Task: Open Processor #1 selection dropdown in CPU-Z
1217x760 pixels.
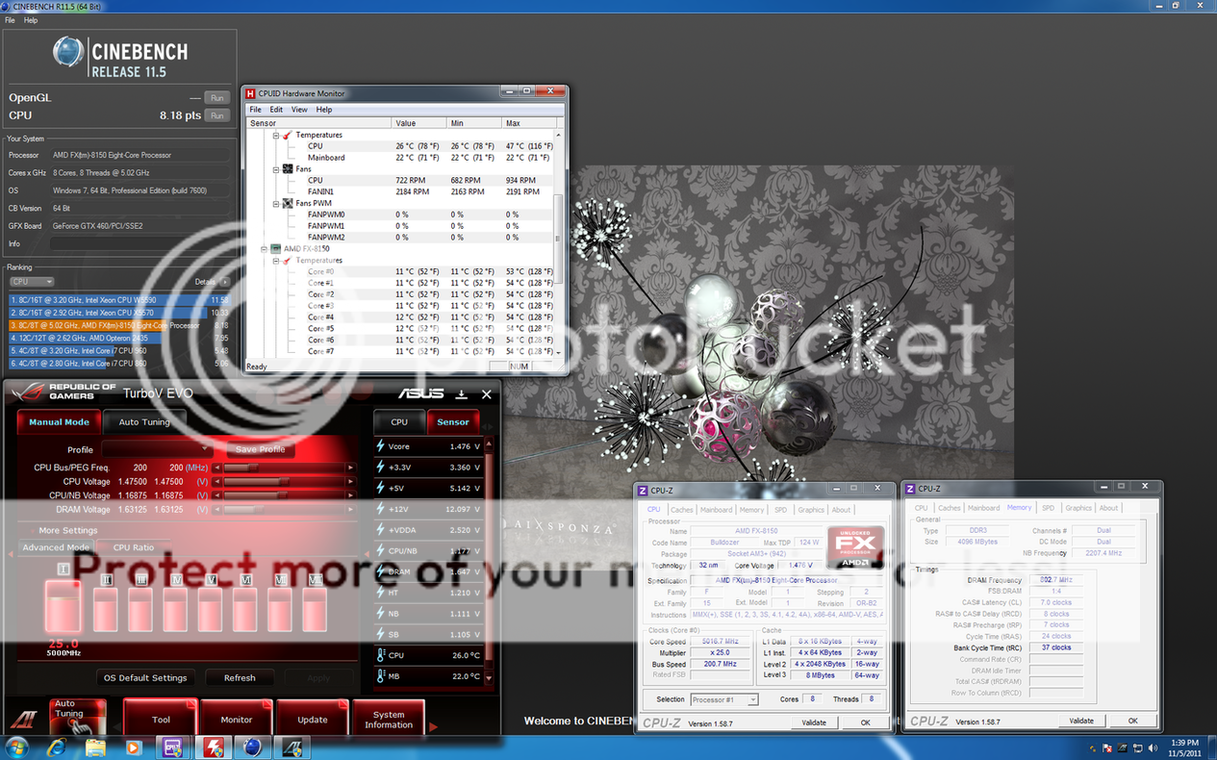Action: click(x=725, y=699)
